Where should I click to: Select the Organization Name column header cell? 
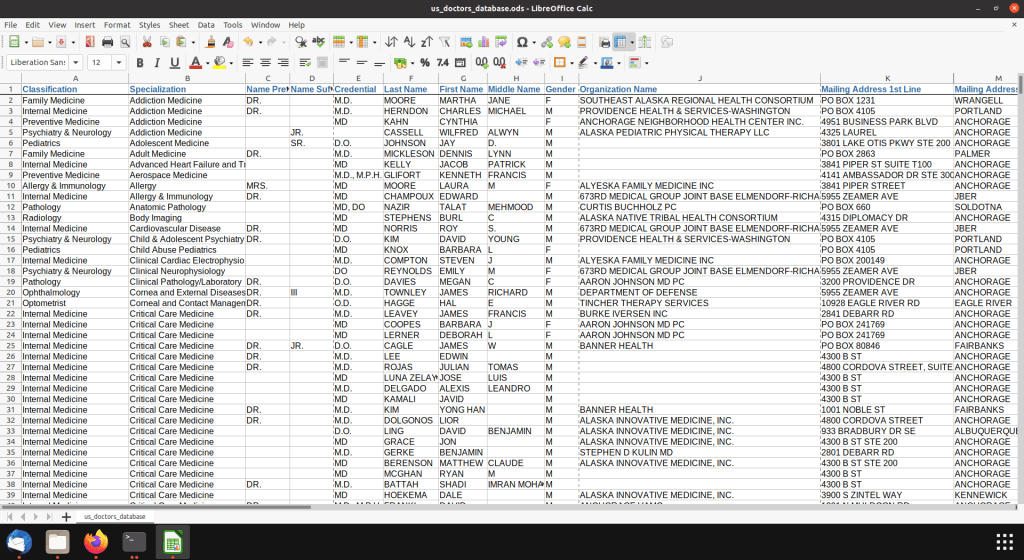[x=617, y=90]
